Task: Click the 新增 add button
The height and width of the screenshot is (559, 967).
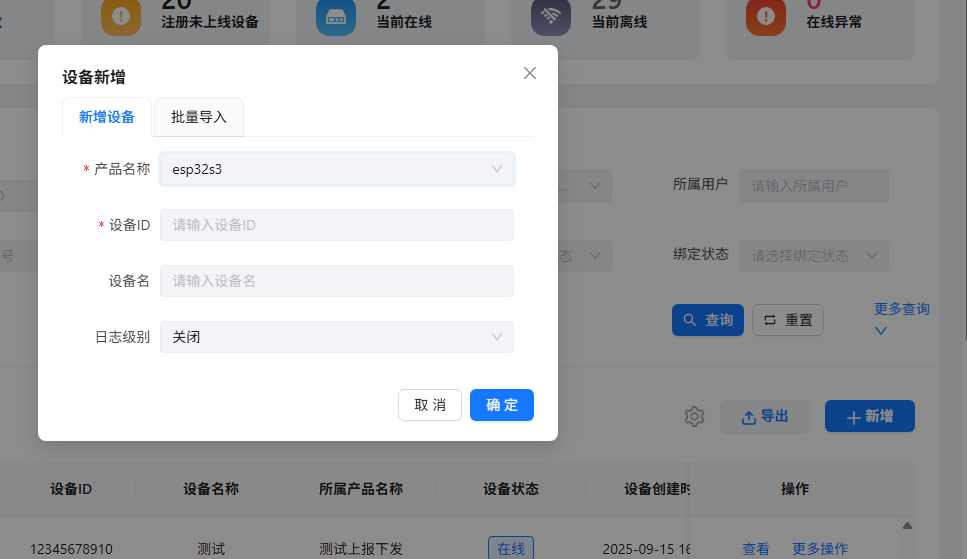Action: point(870,416)
